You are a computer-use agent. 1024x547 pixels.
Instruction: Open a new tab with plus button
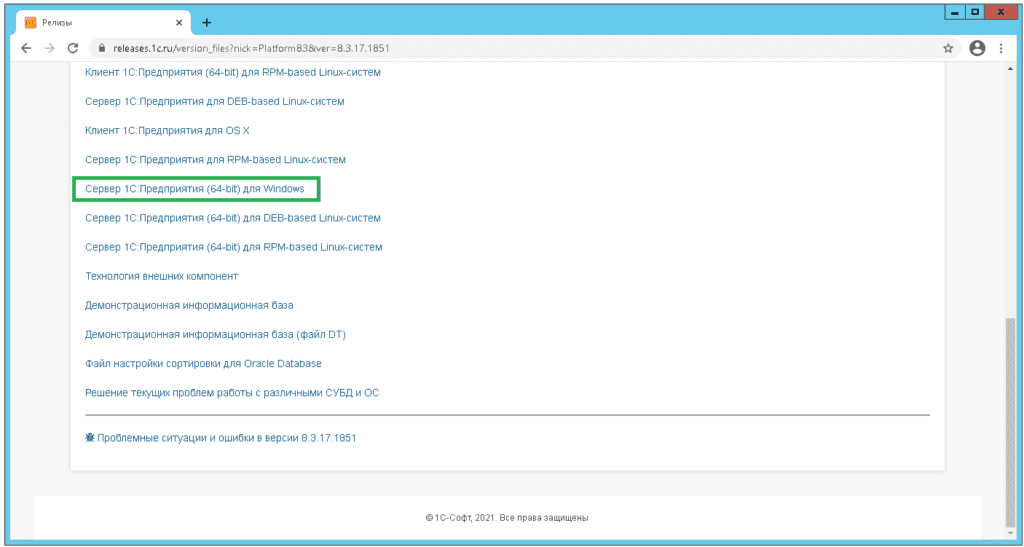[x=207, y=22]
